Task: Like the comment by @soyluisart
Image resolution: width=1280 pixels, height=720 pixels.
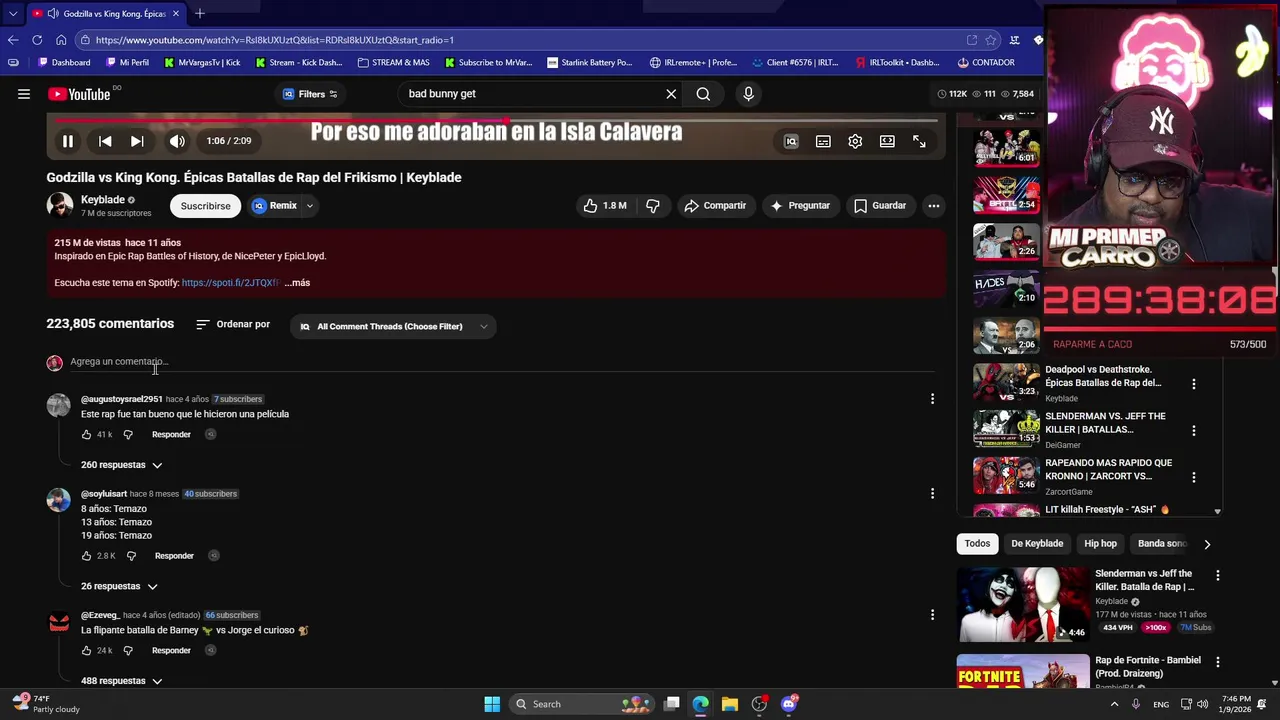Action: pos(87,556)
